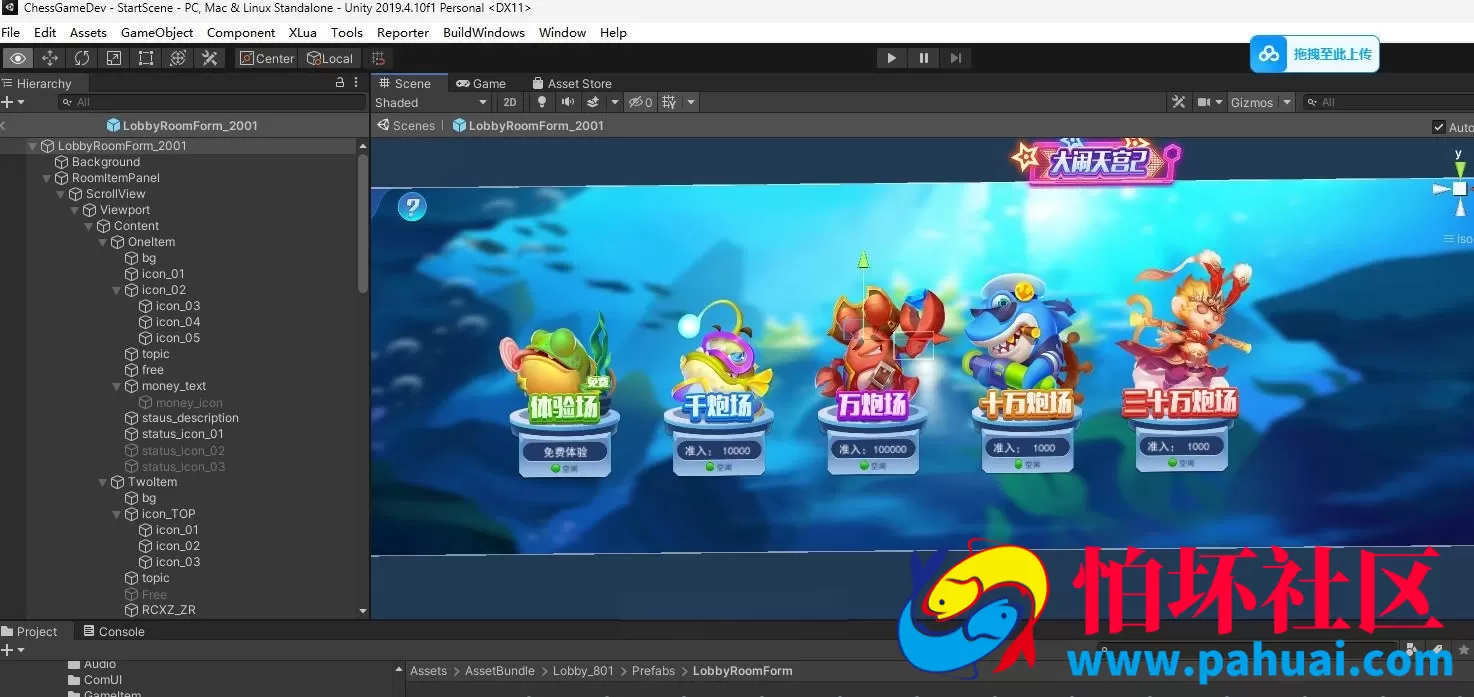Click Lobby_801 in asset path breadcrumb

(583, 671)
